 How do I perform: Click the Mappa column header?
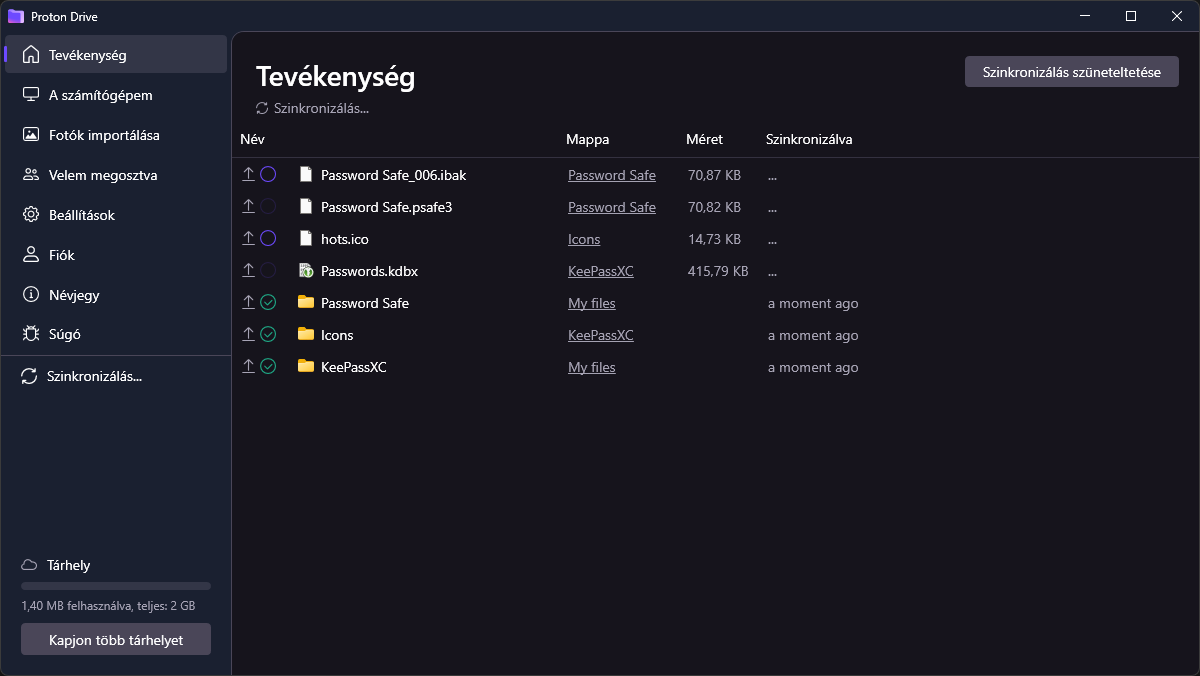click(587, 139)
